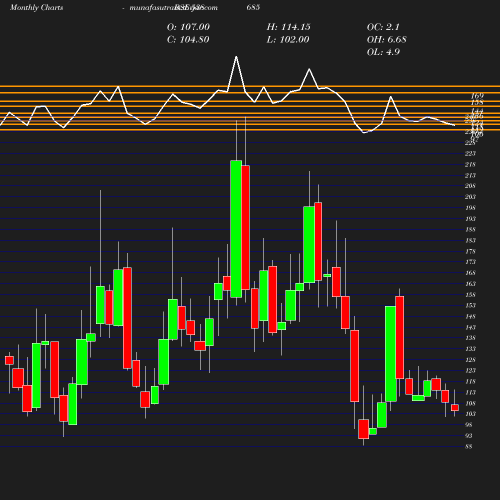Select the open price 'O: 107.00'
The width and height of the screenshot is (500, 500).
(188, 27)
